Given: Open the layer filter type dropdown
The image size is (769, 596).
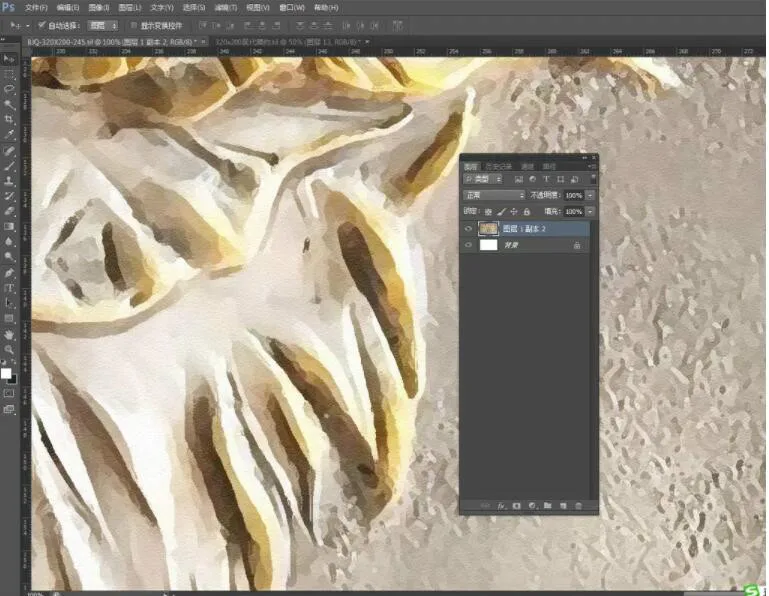Looking at the screenshot, I should coord(483,180).
